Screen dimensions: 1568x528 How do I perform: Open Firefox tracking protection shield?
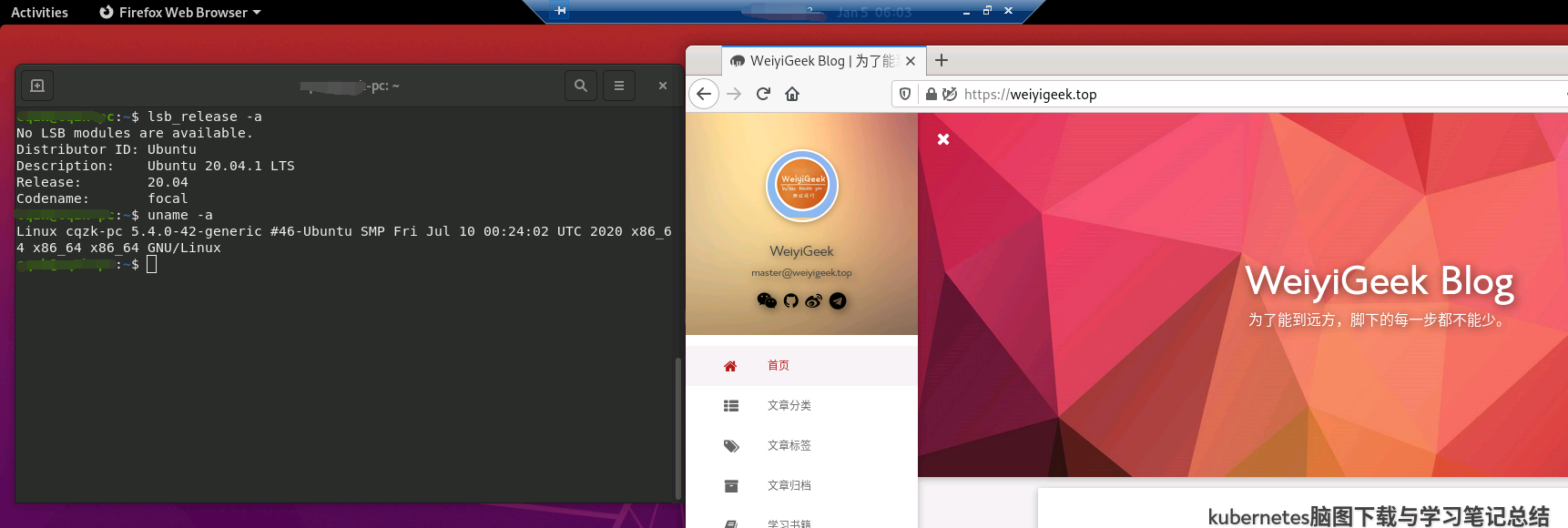pyautogui.click(x=905, y=94)
